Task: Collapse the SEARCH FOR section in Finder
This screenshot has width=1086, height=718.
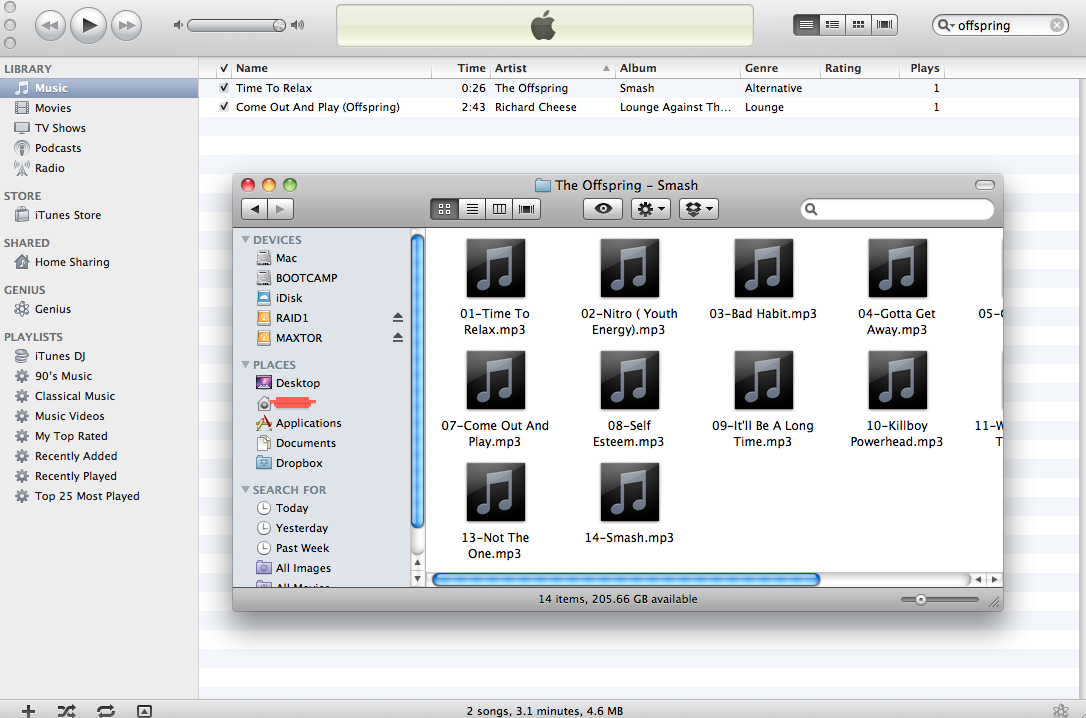Action: (245, 490)
